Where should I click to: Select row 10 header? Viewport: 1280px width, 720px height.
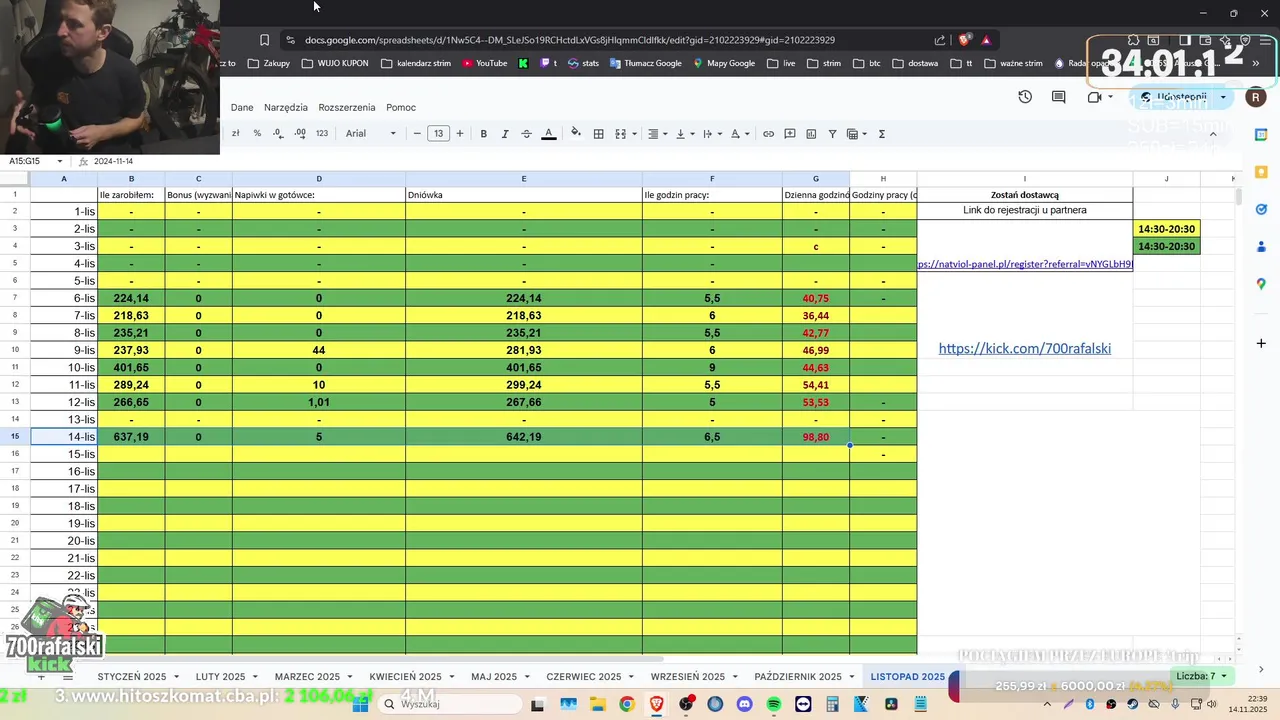(x=15, y=350)
